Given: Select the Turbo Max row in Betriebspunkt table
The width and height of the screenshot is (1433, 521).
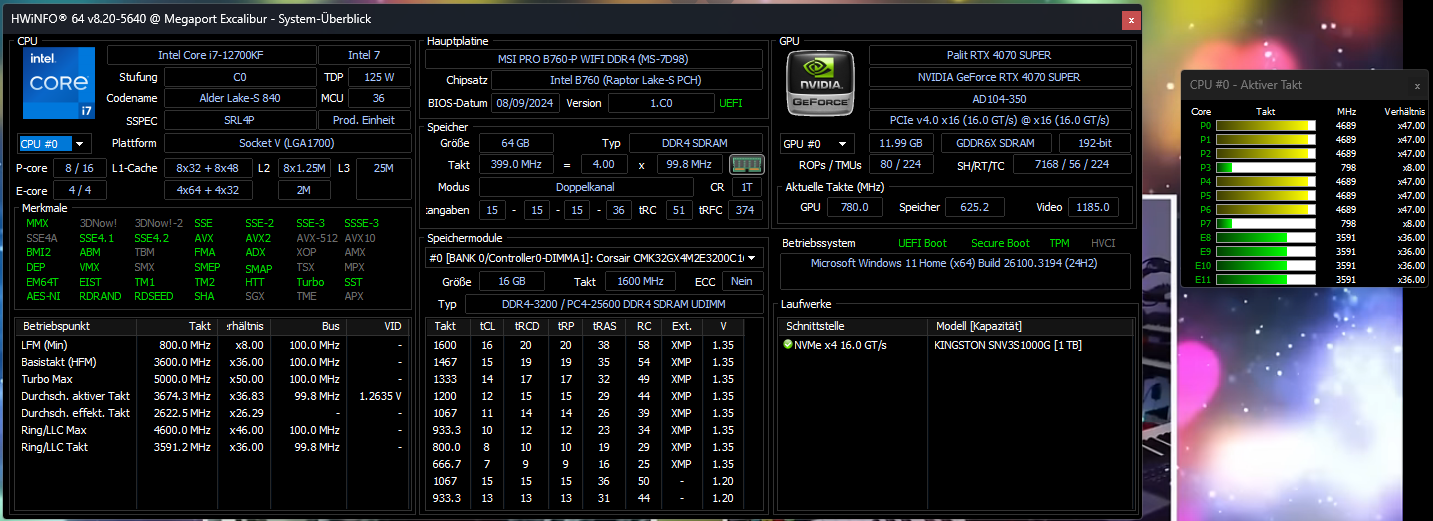Looking at the screenshot, I should pos(213,379).
